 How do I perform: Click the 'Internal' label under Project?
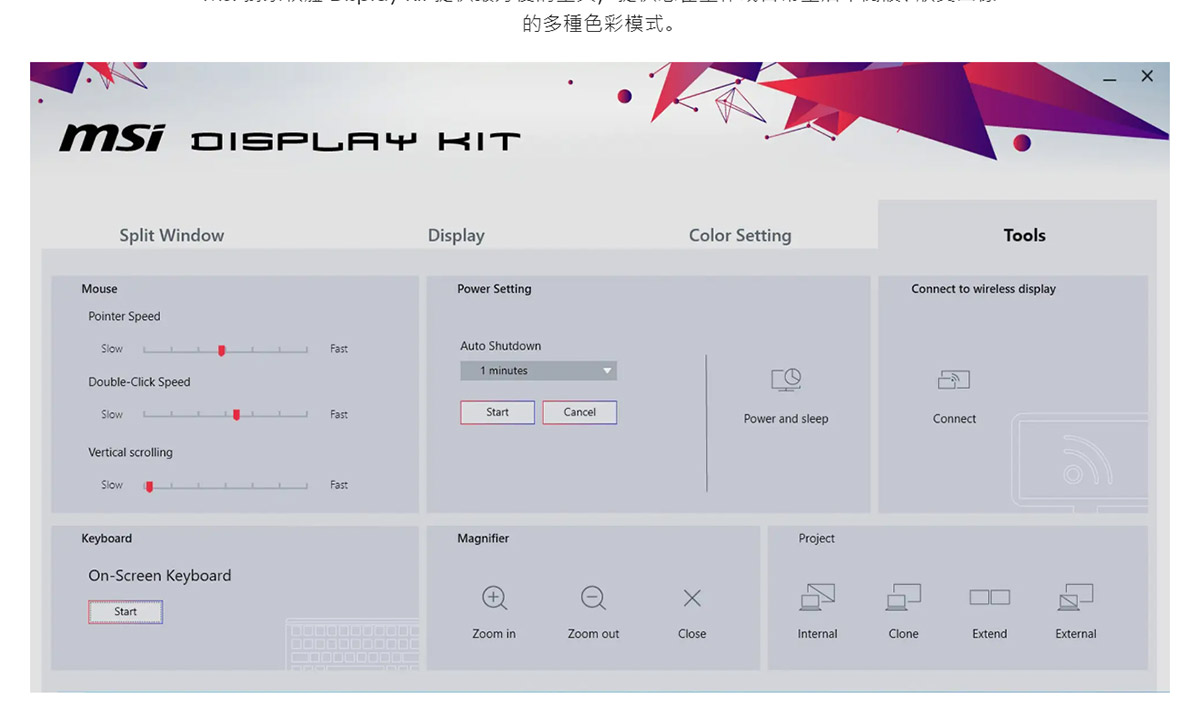coord(817,634)
